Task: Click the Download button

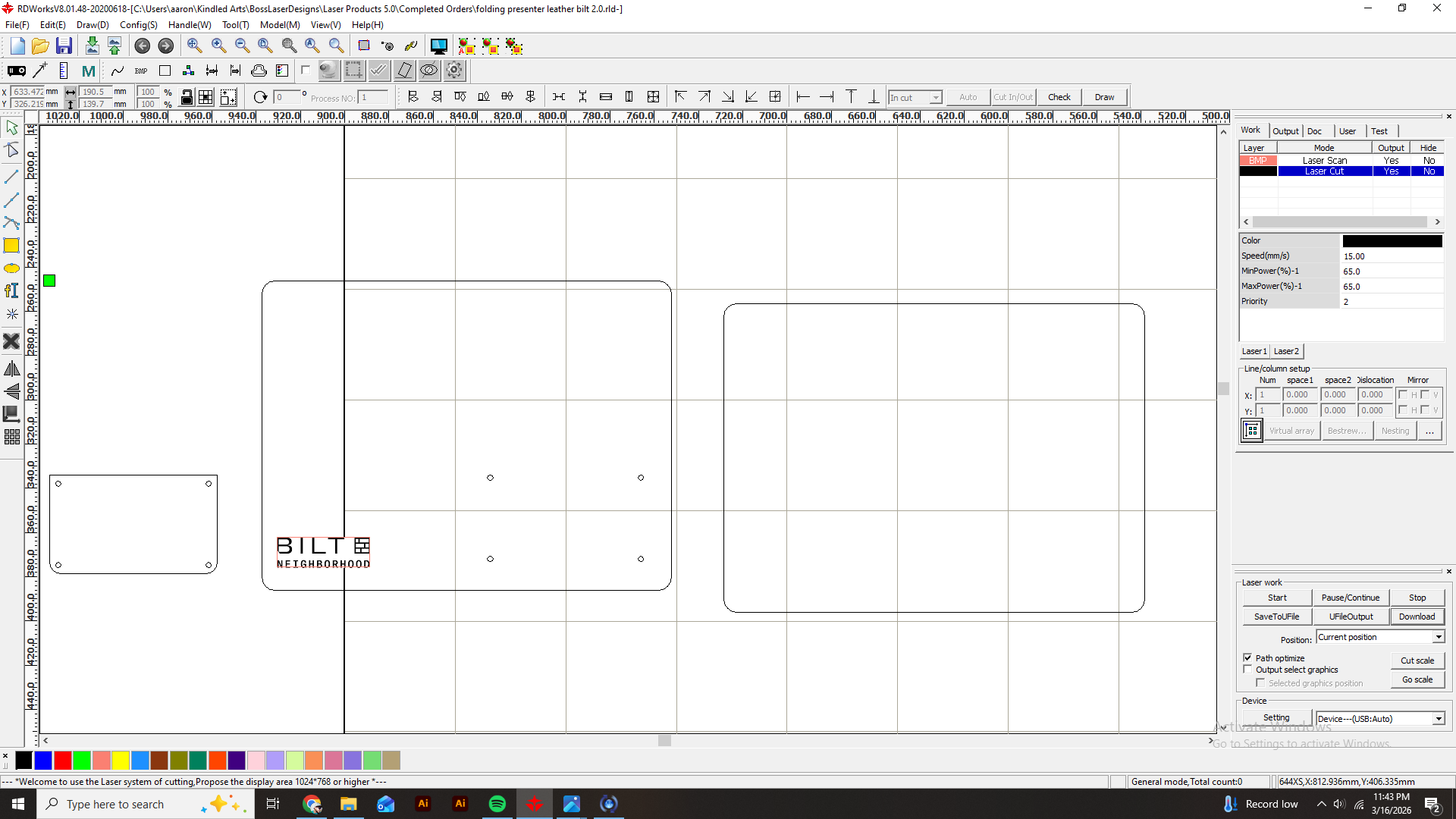Action: pos(1417,617)
